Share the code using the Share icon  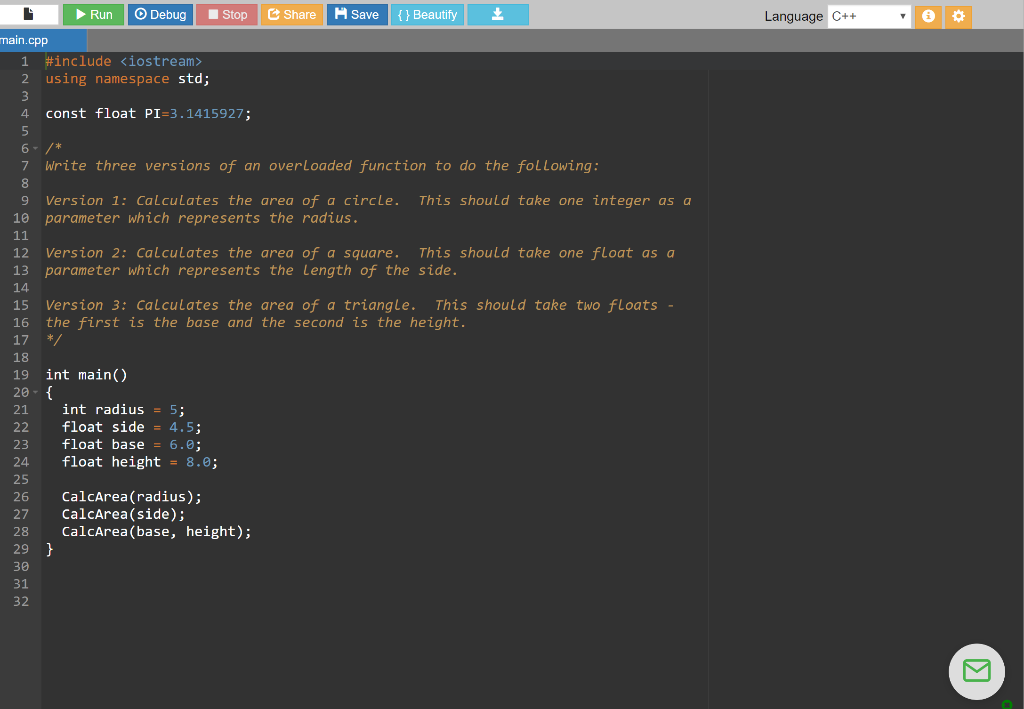(x=292, y=15)
